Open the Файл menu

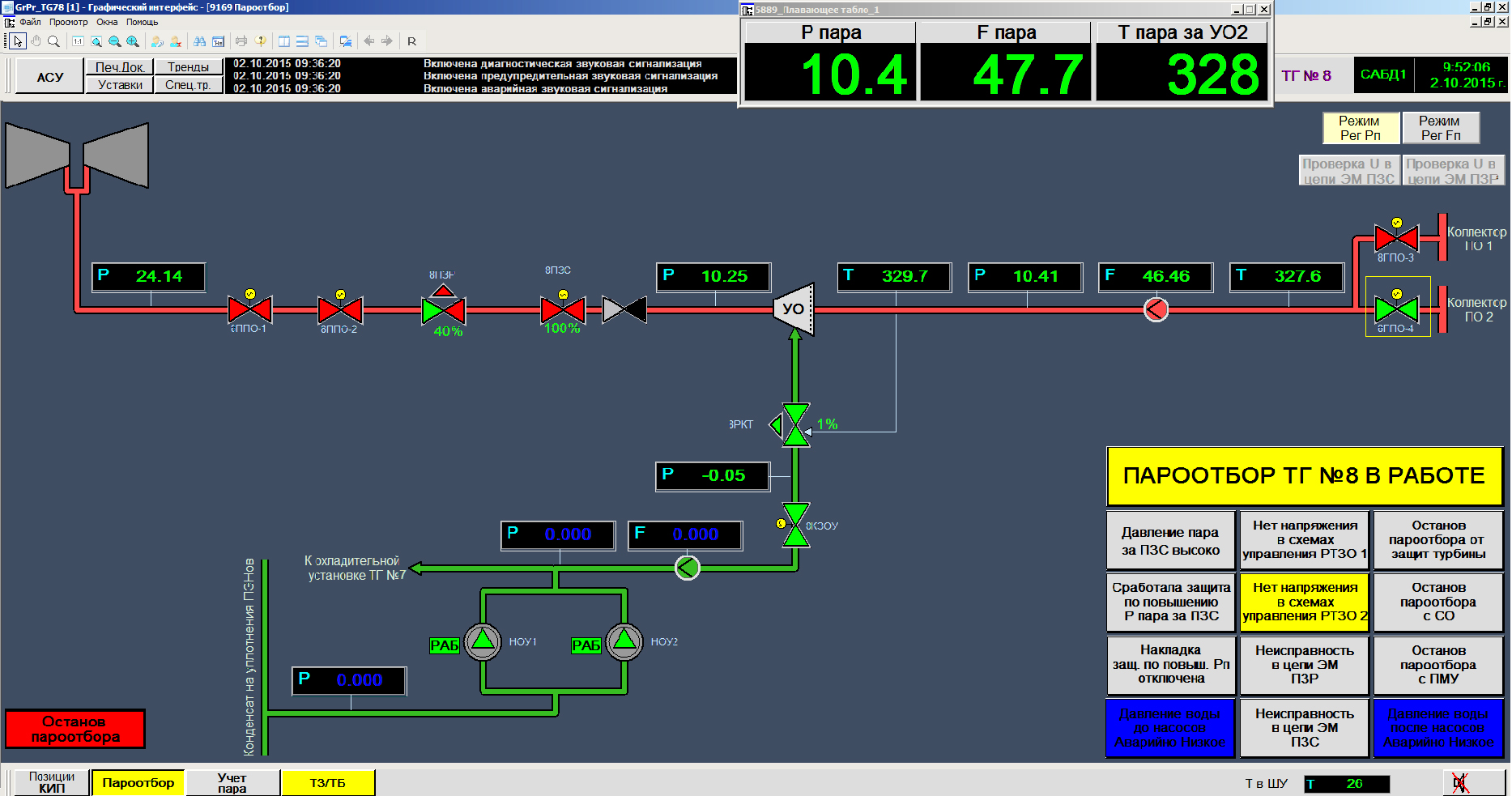[x=30, y=22]
